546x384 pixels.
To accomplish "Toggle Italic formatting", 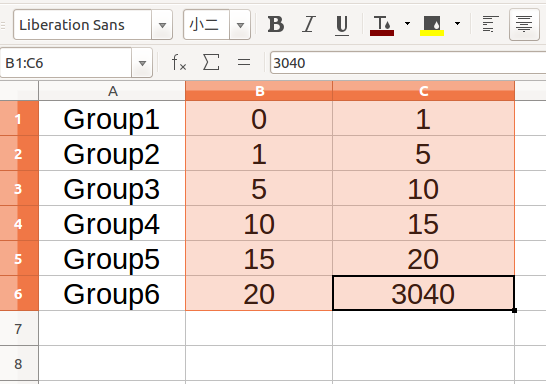I will point(309,24).
